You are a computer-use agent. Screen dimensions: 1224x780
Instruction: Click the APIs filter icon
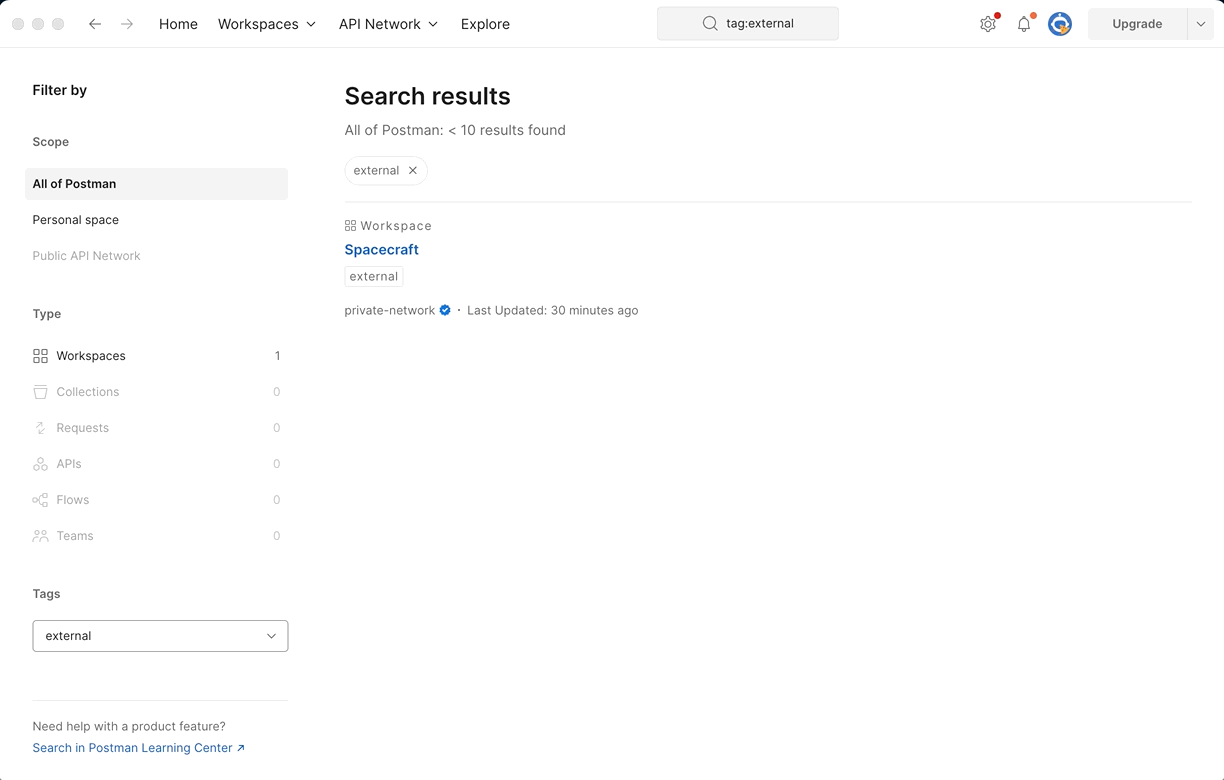click(40, 463)
